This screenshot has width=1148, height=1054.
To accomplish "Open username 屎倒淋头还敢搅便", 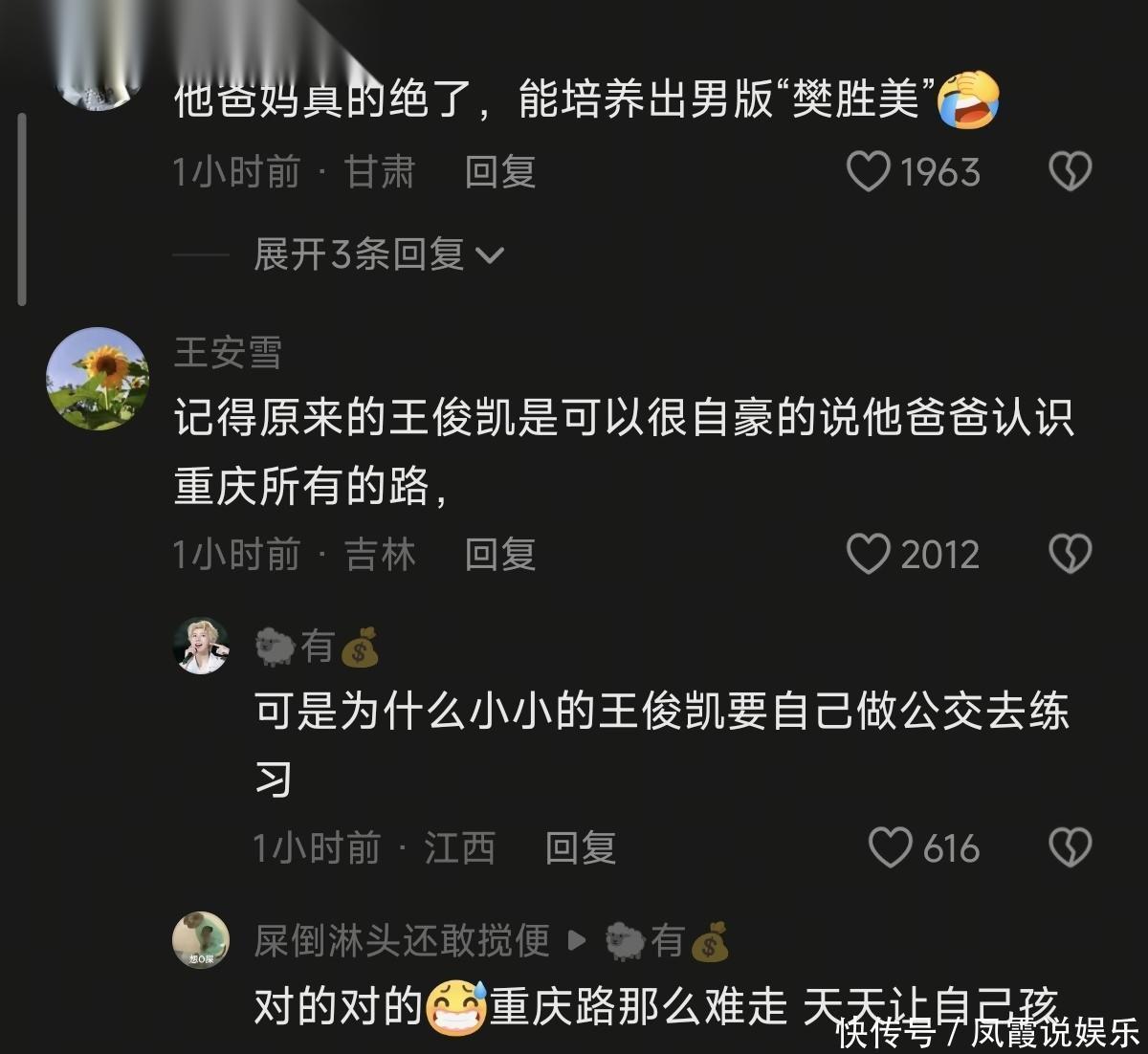I will click(402, 941).
